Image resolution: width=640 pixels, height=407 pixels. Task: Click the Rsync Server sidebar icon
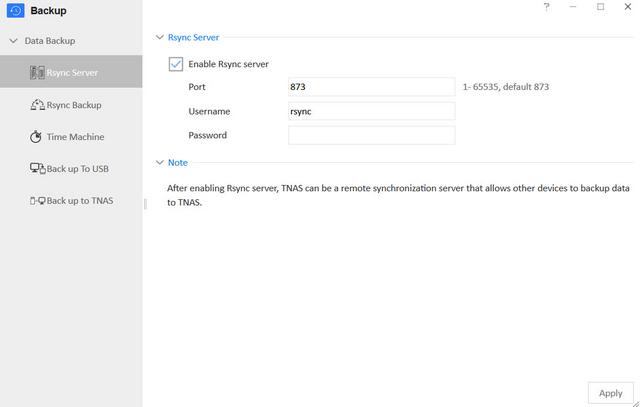pyautogui.click(x=37, y=72)
